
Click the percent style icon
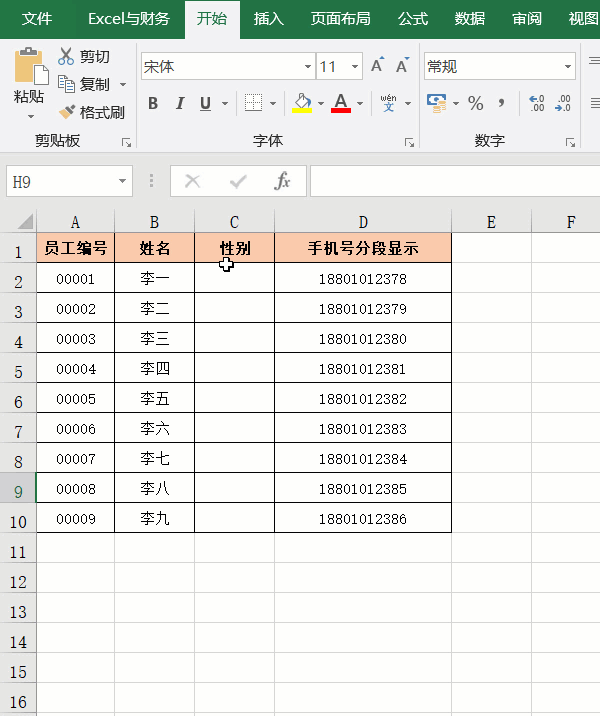click(475, 103)
